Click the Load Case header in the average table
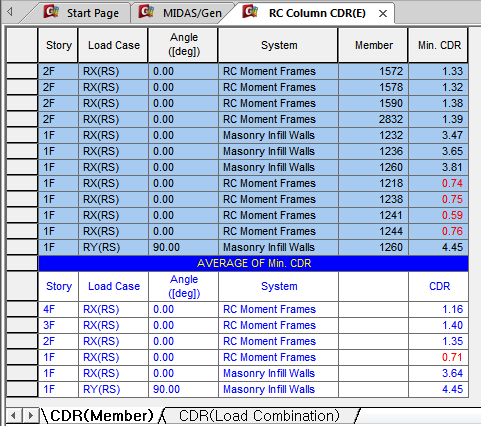Viewport: 481px width, 426px height. click(113, 286)
